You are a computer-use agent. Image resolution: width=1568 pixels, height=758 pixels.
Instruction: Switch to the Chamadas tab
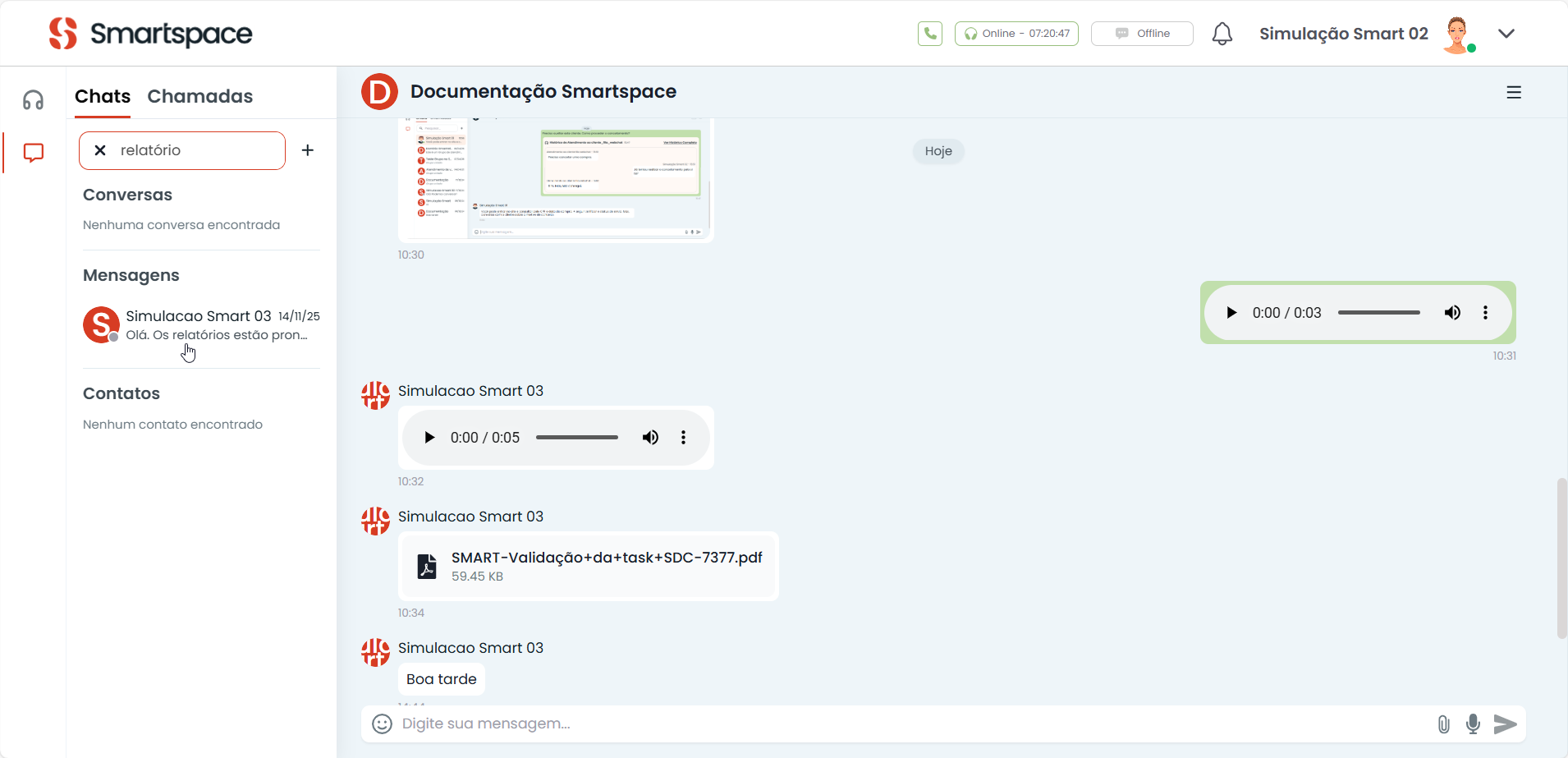199,96
